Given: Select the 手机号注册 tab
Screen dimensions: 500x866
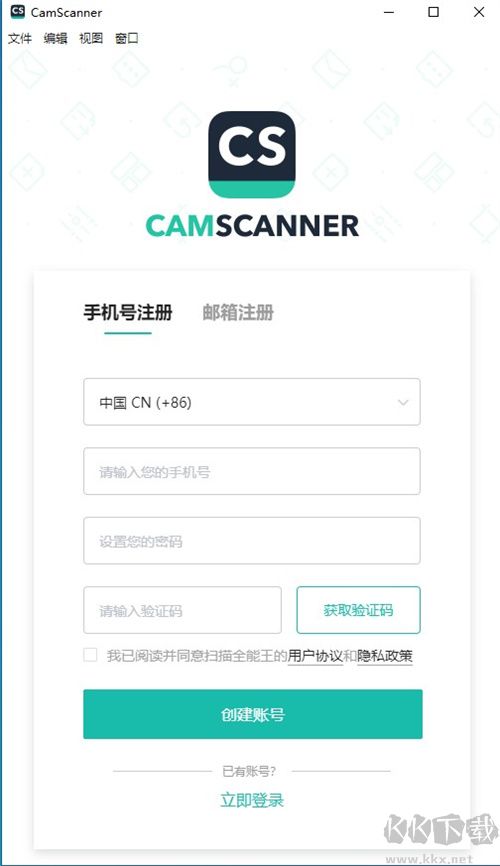Looking at the screenshot, I should click(x=128, y=313).
